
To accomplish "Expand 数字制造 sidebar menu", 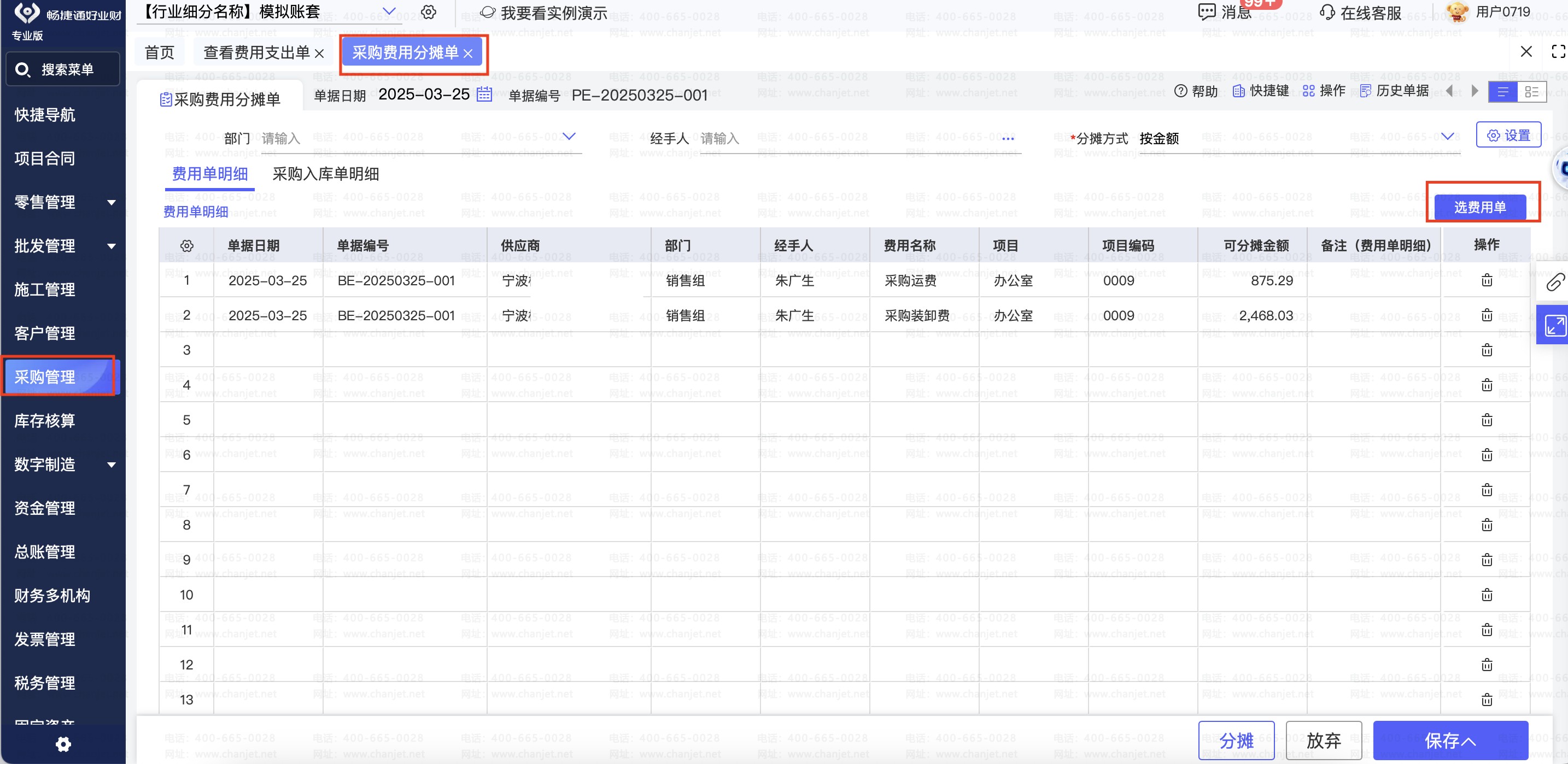I will tap(112, 465).
